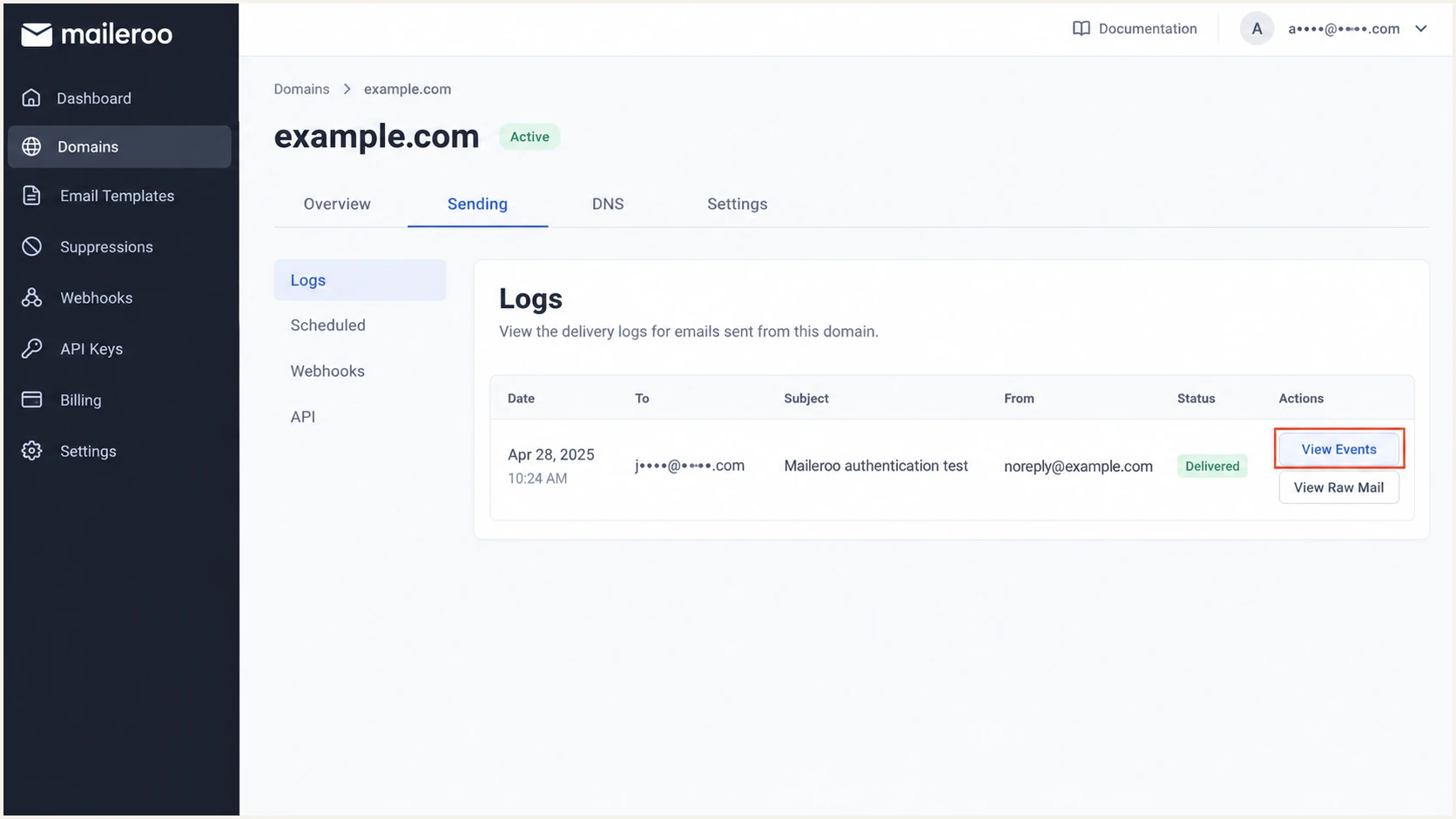Expand the account dropdown chevron
The image size is (1456, 819).
click(1421, 29)
